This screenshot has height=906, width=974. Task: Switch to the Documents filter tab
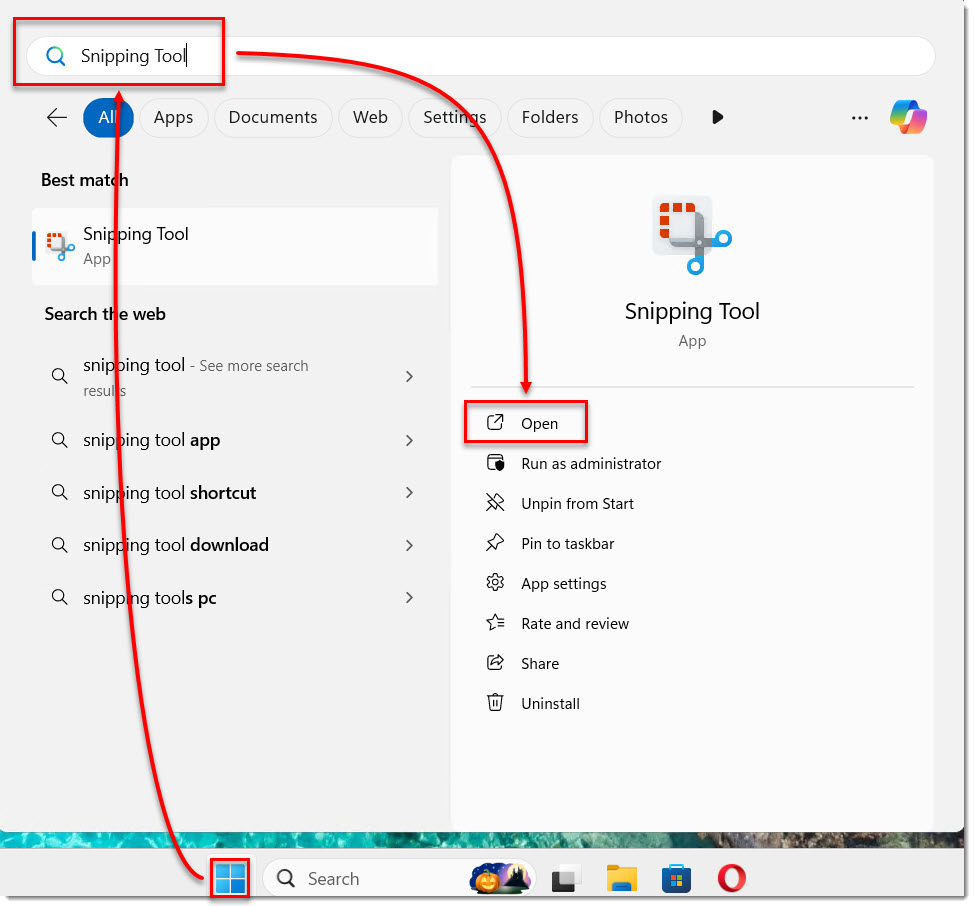(x=273, y=117)
